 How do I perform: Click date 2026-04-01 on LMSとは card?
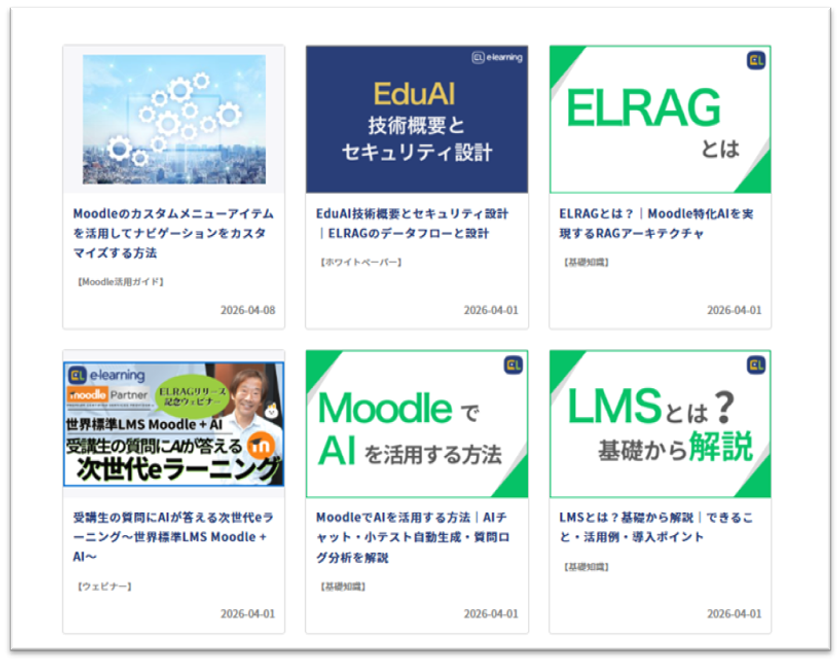734,614
